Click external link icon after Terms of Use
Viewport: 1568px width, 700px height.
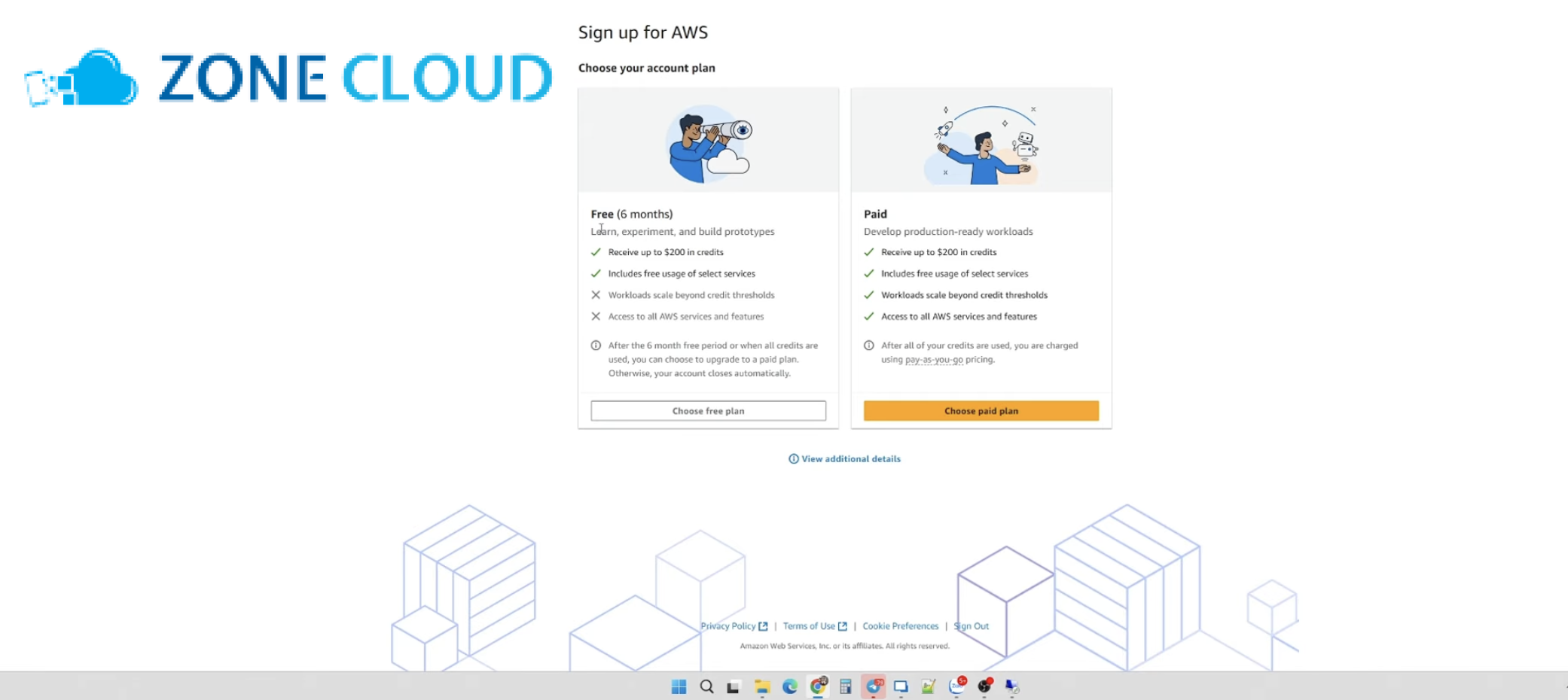(x=843, y=626)
